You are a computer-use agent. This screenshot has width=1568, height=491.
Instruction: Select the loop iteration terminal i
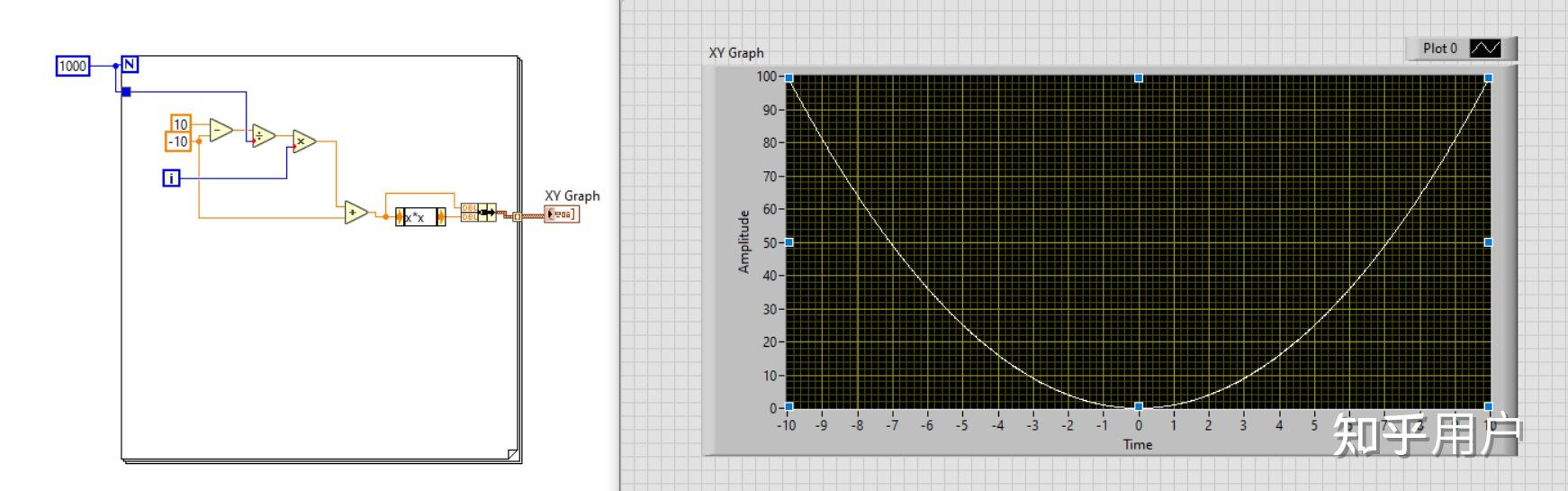tap(171, 178)
